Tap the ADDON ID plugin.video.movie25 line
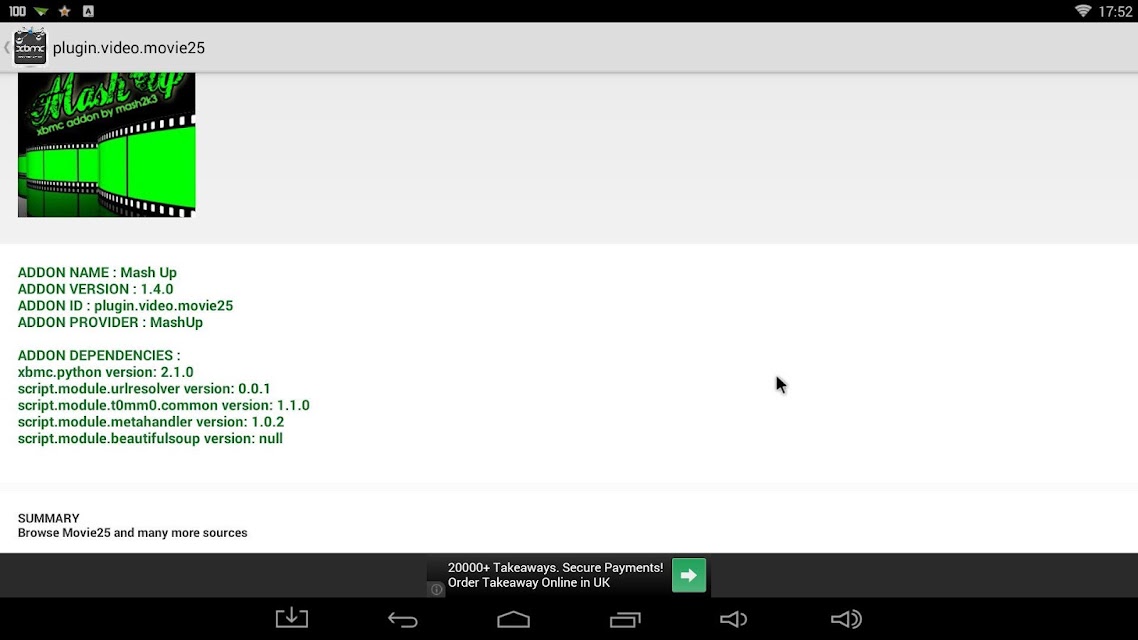Screen dimensions: 1138x640 click(x=126, y=305)
